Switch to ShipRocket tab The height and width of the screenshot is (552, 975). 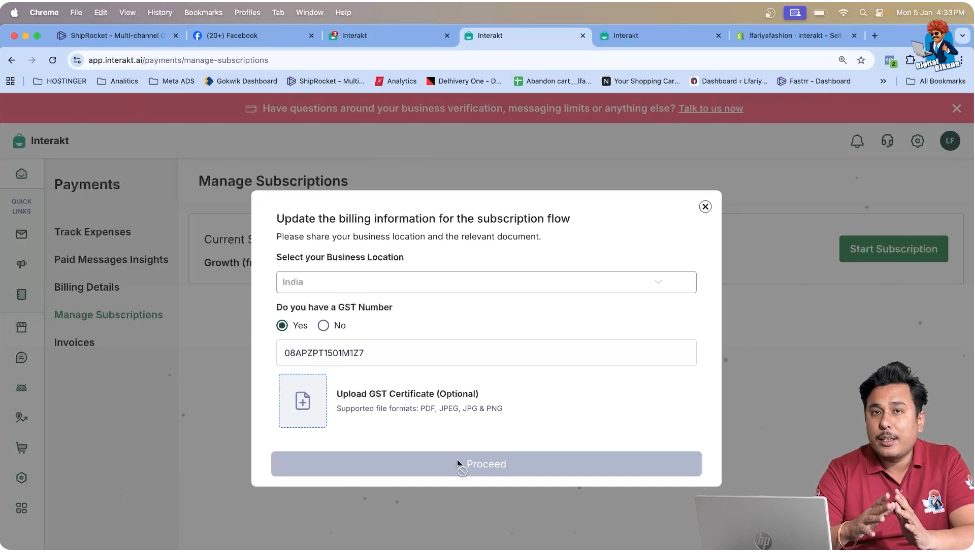[118, 35]
